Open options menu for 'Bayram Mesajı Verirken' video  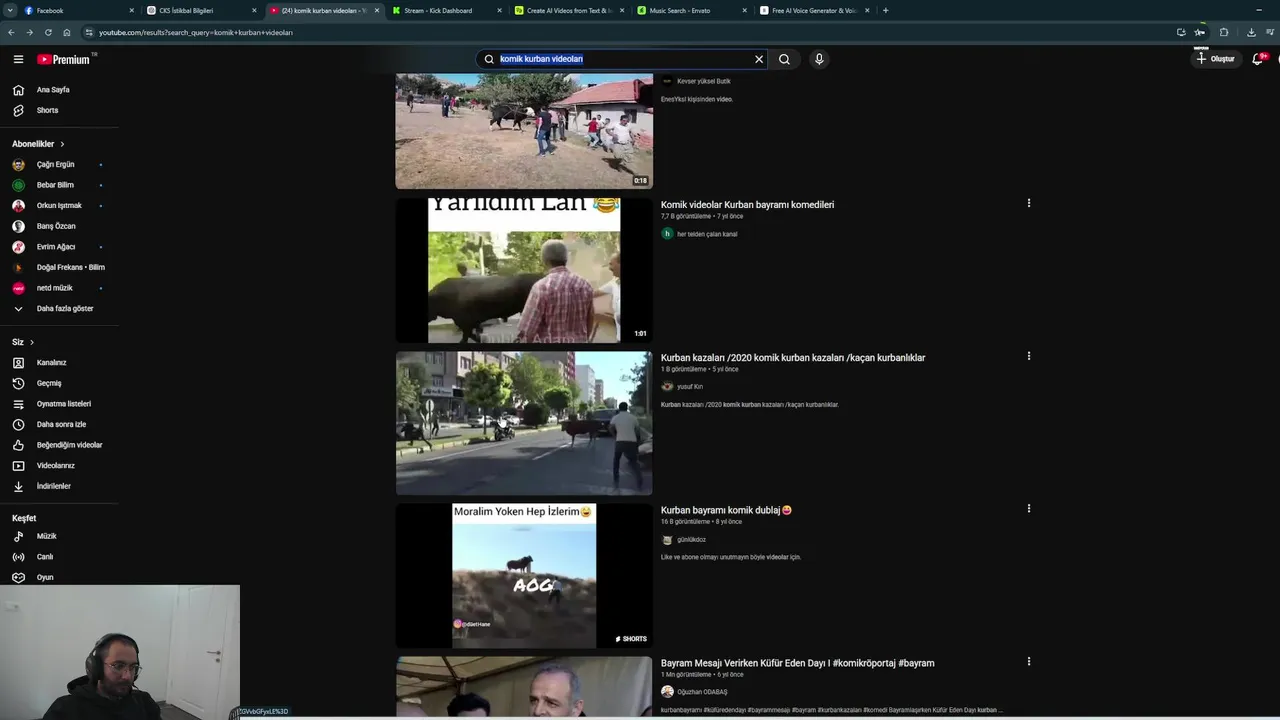point(1028,661)
